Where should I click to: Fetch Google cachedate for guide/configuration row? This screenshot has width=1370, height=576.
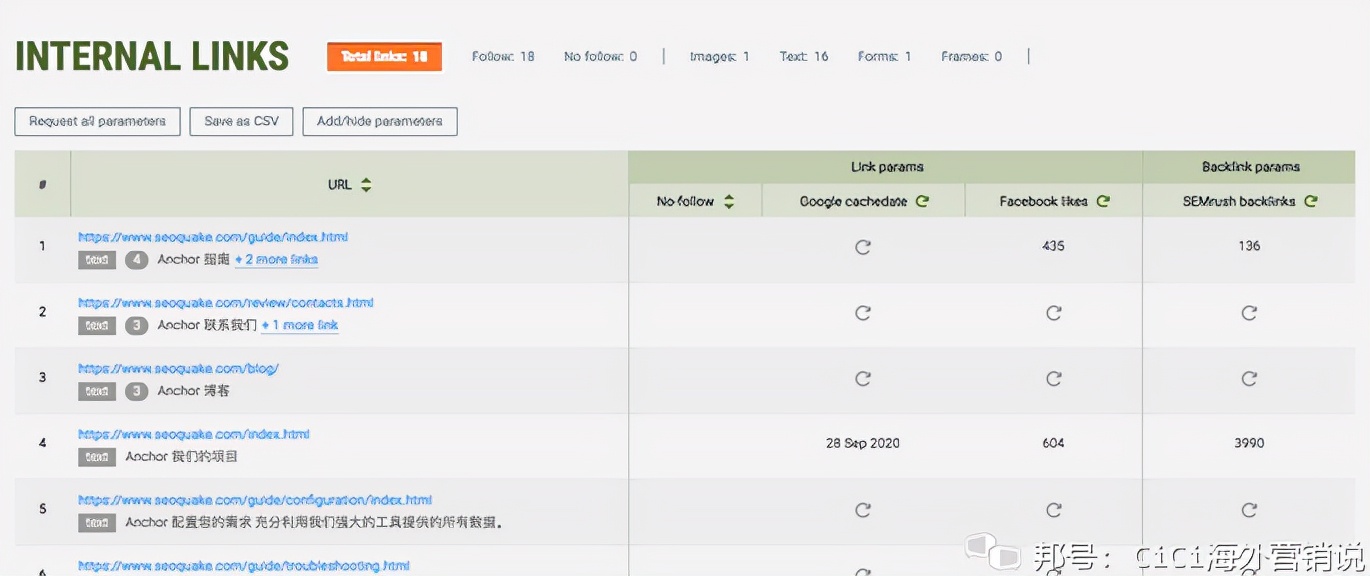coord(862,509)
